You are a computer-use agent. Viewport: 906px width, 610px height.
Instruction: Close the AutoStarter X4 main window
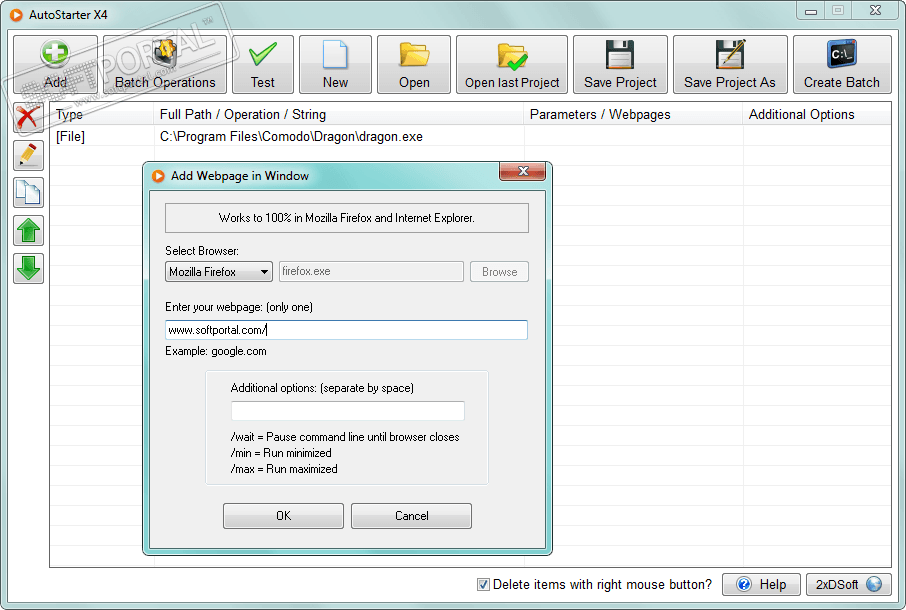tap(875, 11)
